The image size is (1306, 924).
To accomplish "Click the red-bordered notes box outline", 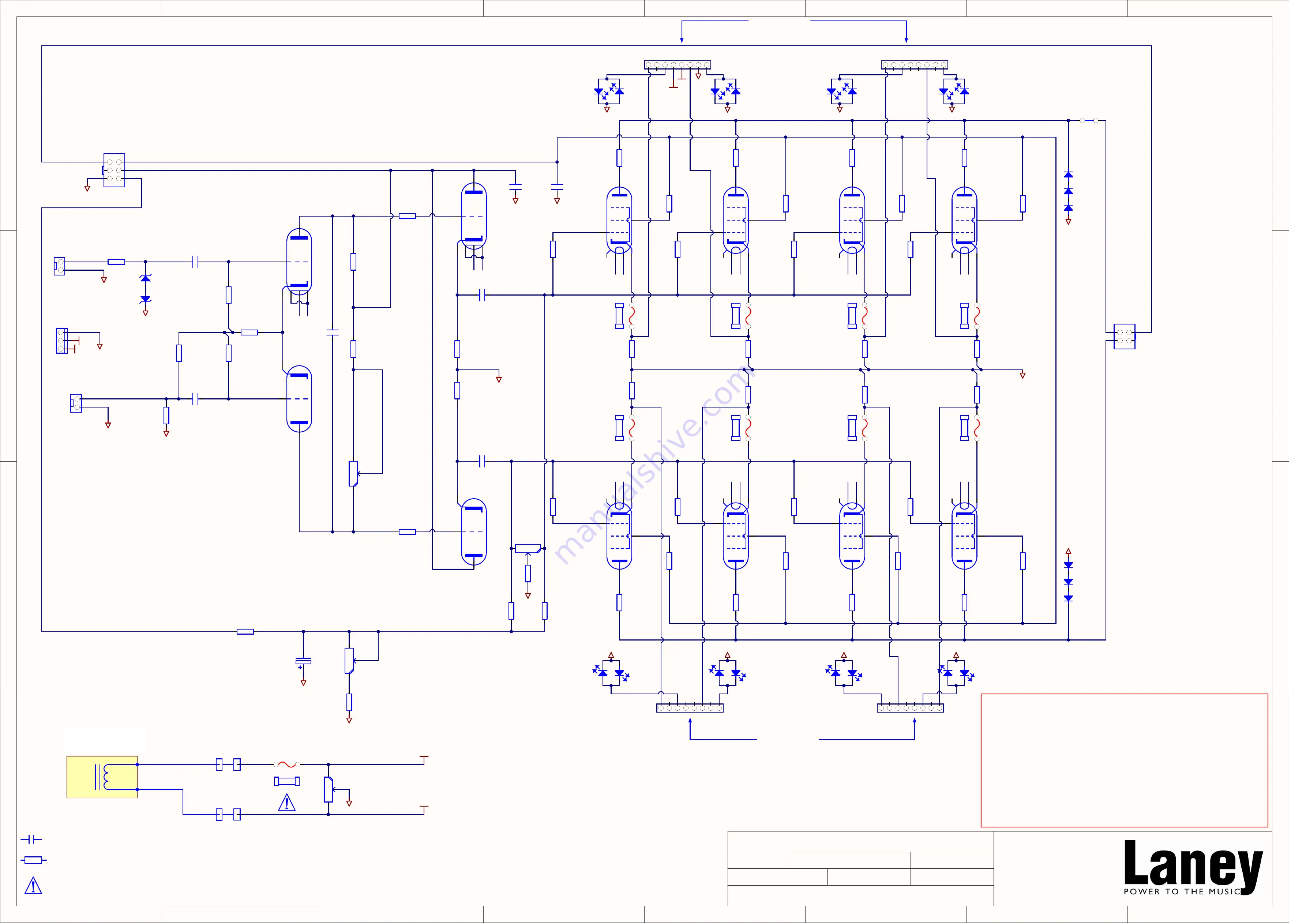I will click(x=1125, y=760).
